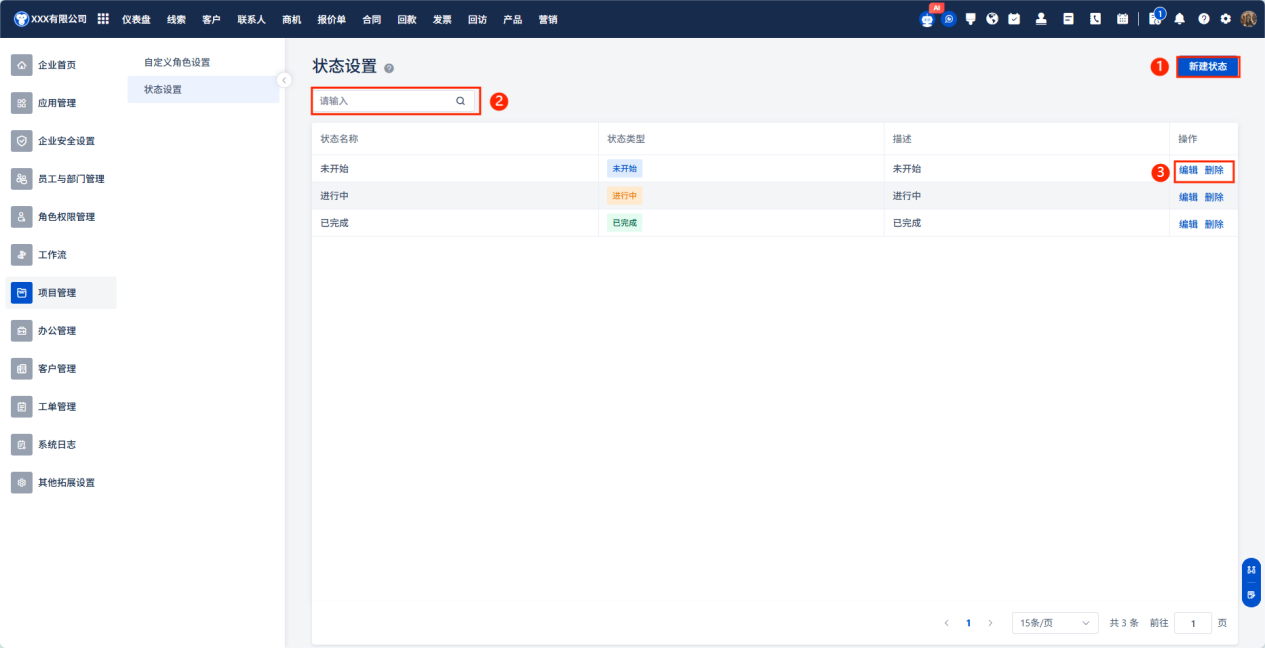Open the 合同 menu

click(x=371, y=19)
